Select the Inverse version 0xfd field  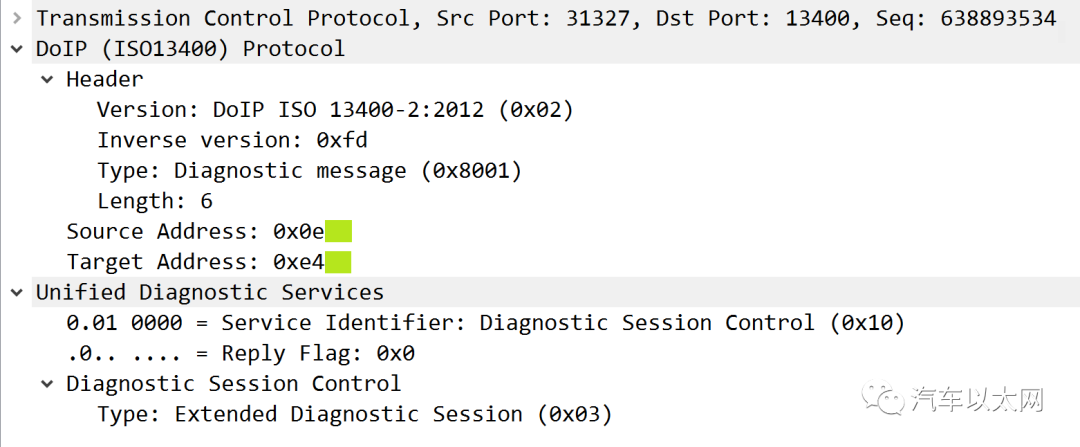pyautogui.click(x=232, y=140)
